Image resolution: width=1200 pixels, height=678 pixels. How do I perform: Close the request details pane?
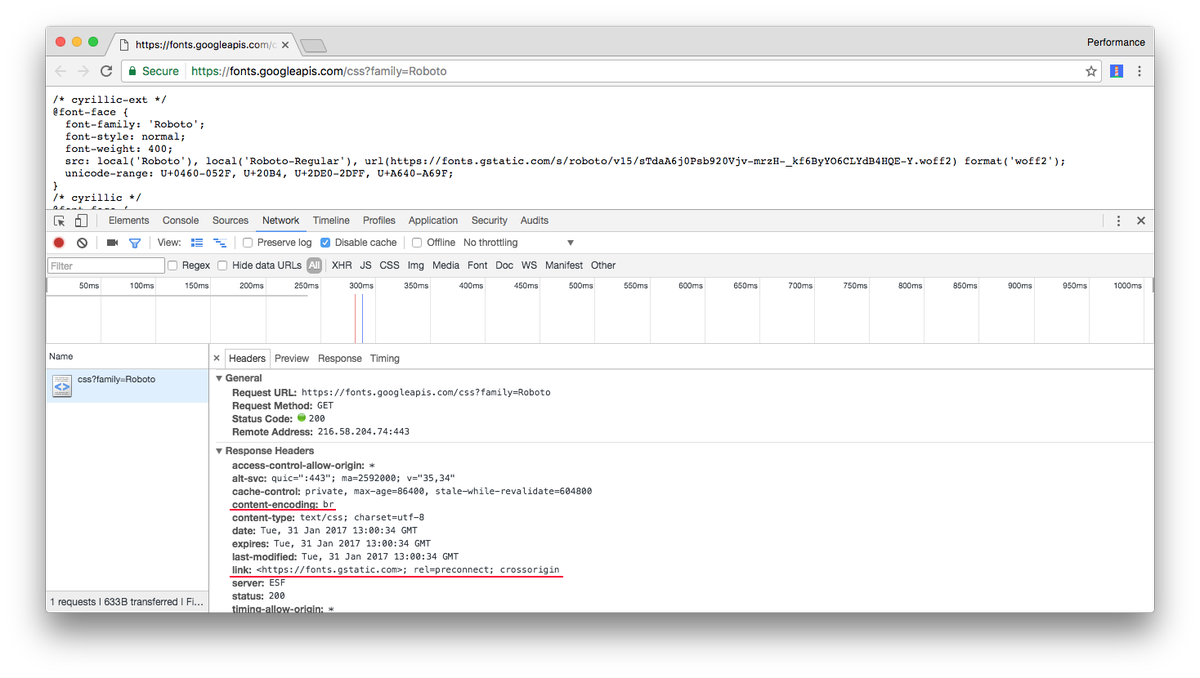pyautogui.click(x=216, y=358)
